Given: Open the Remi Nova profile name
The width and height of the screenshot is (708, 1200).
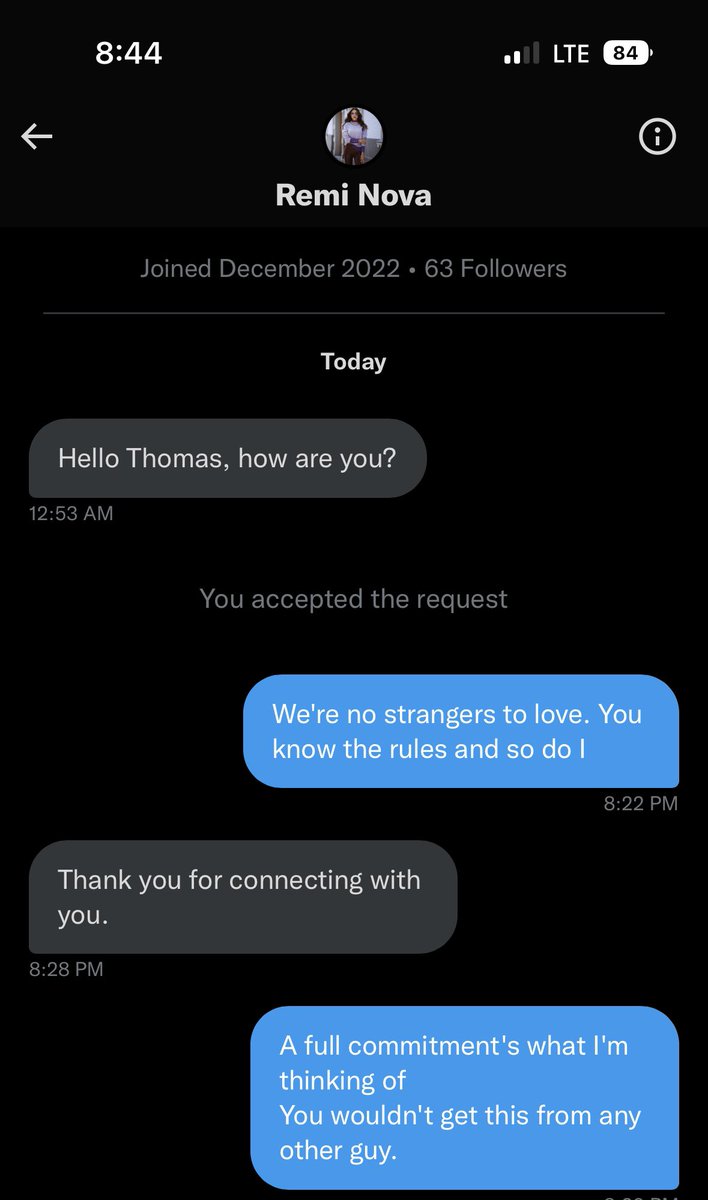Looking at the screenshot, I should click(x=354, y=194).
